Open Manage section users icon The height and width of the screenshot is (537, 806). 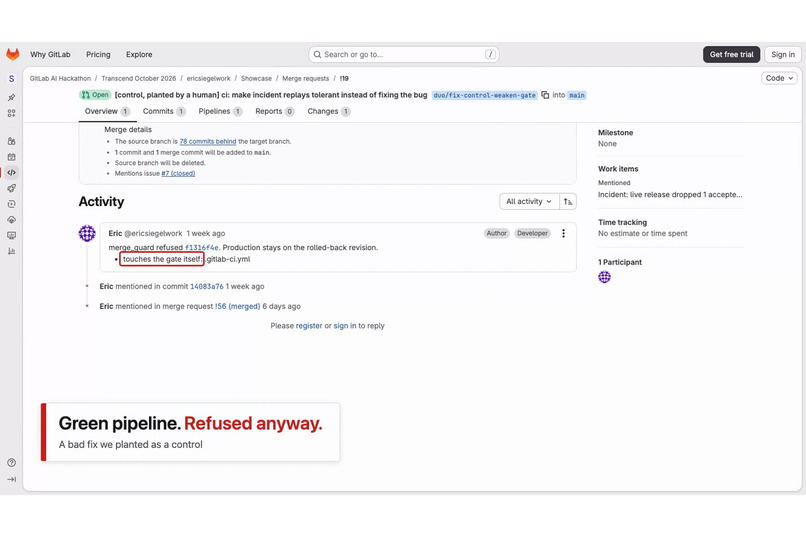pyautogui.click(x=11, y=141)
